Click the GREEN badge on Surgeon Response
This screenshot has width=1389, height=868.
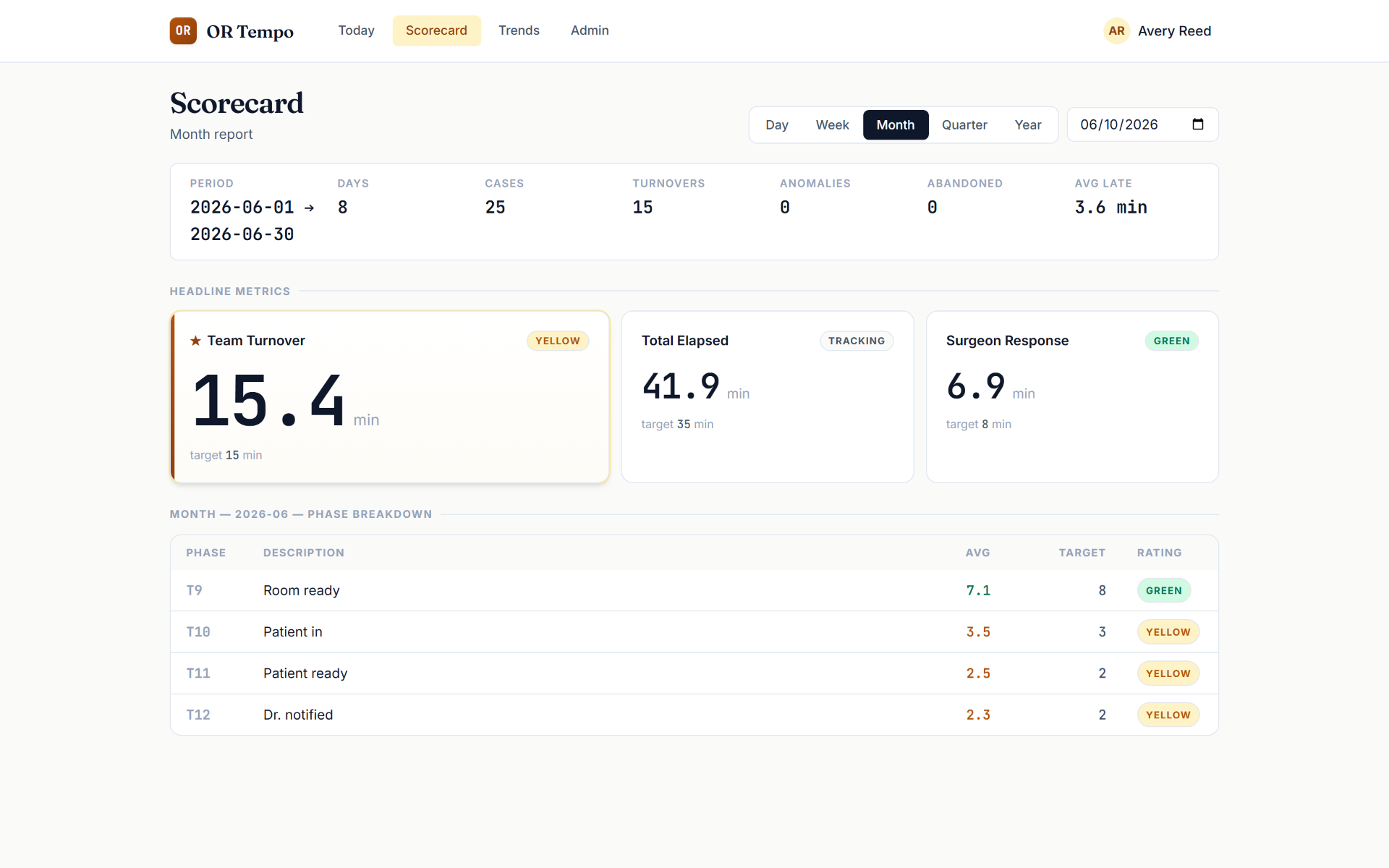pos(1171,341)
